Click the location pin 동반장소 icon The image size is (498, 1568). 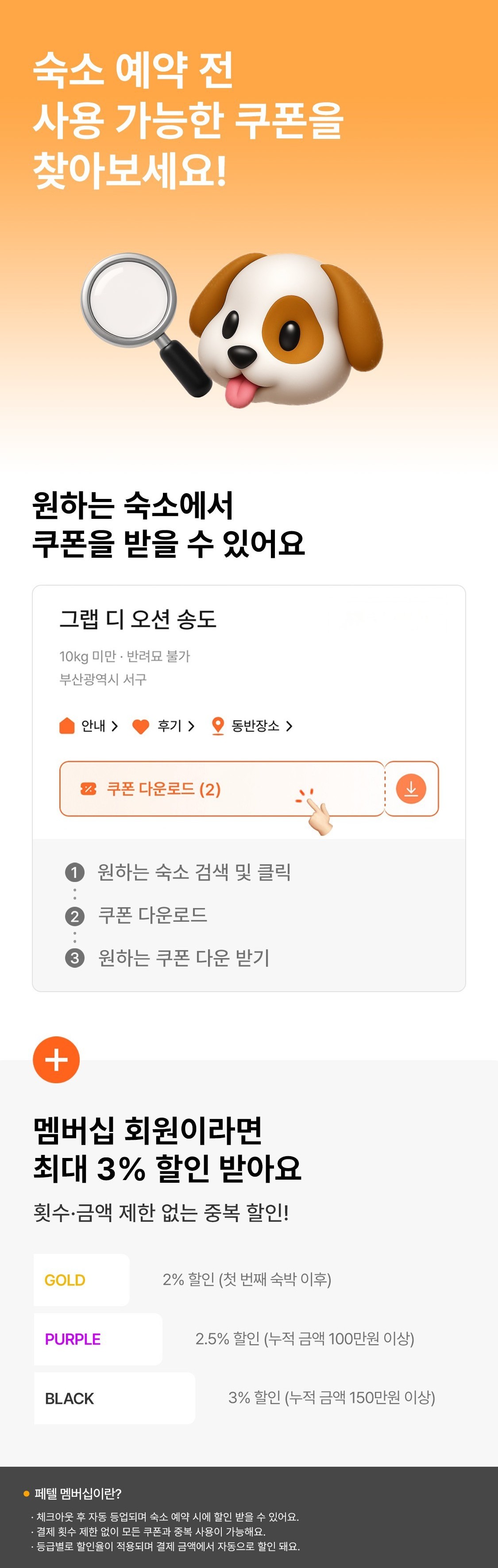pyautogui.click(x=218, y=725)
